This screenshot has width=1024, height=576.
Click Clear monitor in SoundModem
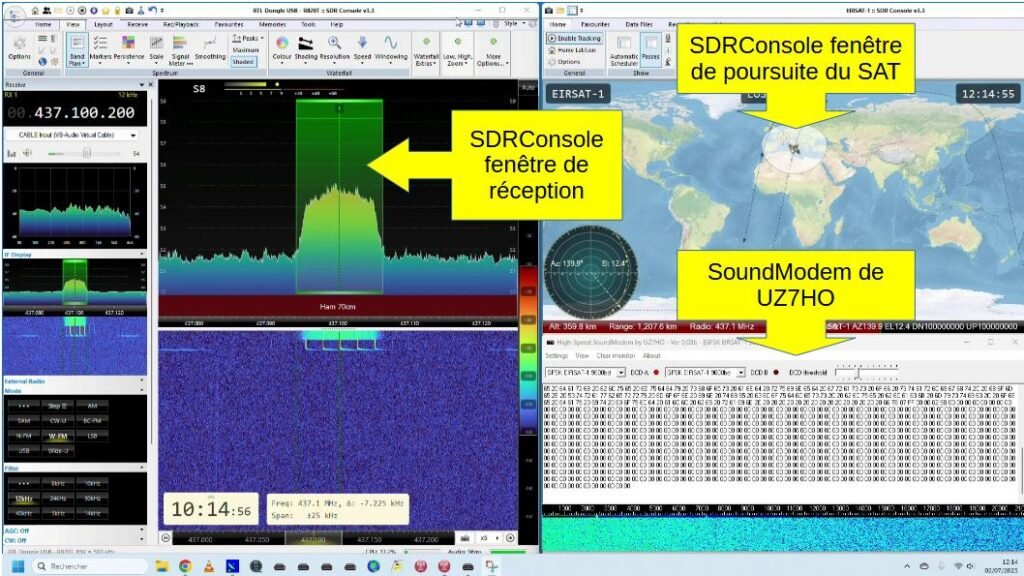(x=615, y=356)
